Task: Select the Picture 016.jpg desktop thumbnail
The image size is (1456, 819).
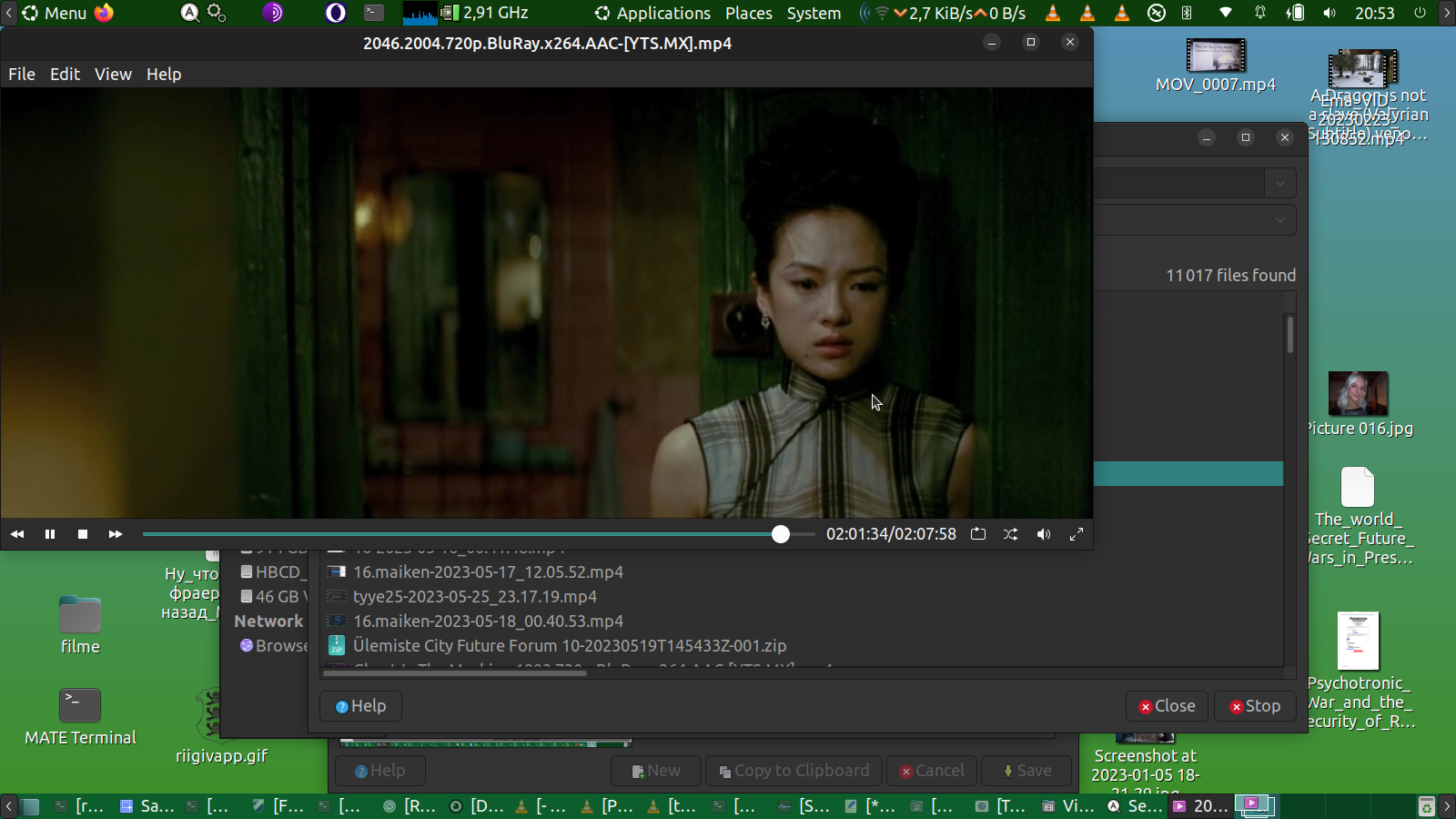Action: 1359,404
